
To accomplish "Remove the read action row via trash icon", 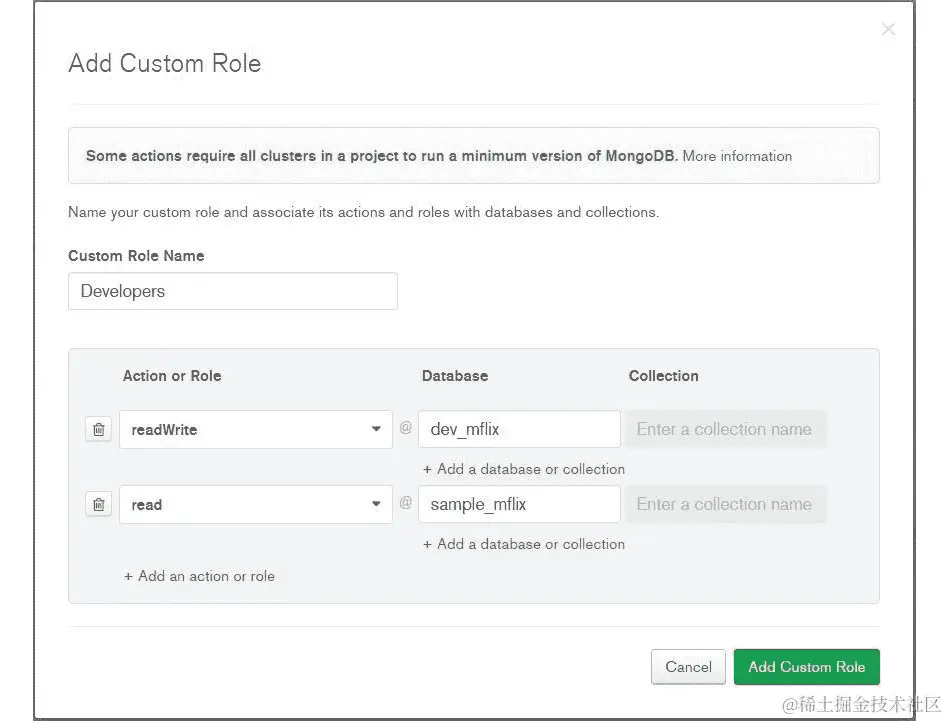I will click(x=98, y=504).
